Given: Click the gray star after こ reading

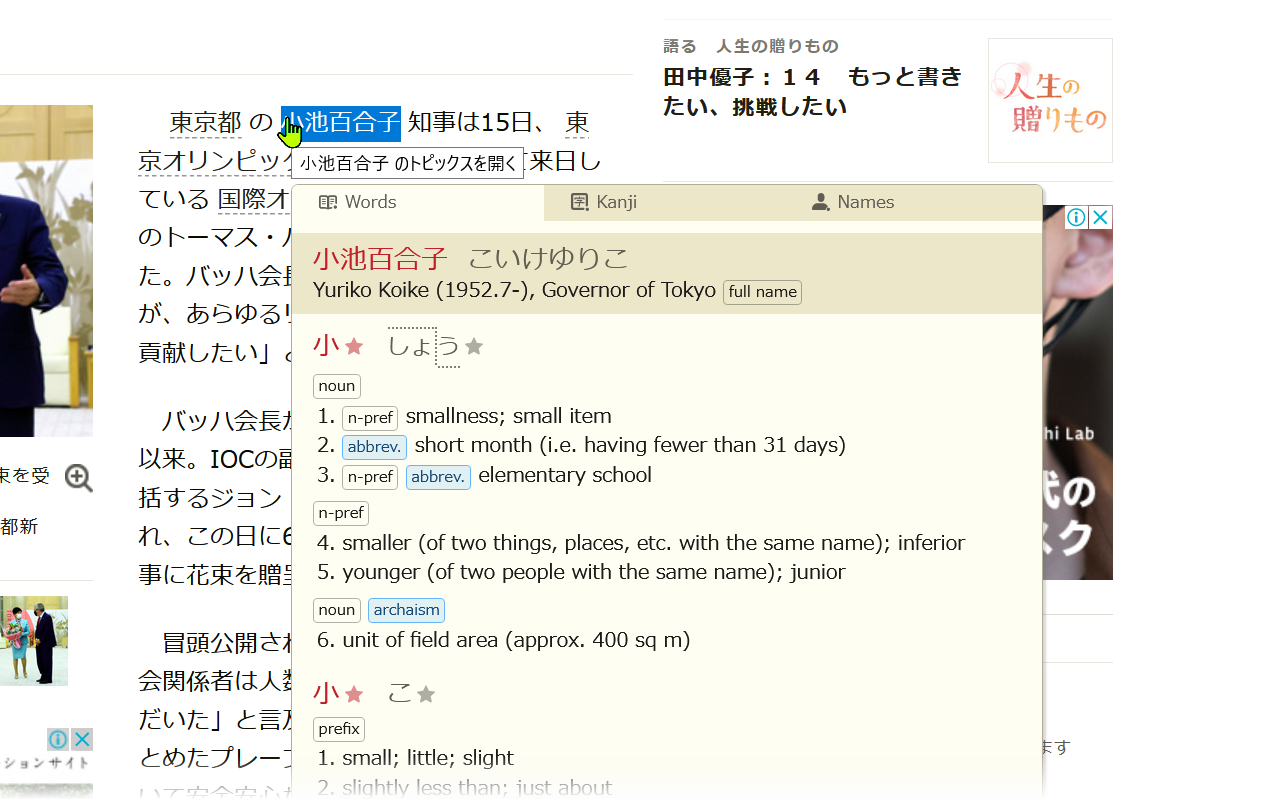Looking at the screenshot, I should pos(426,693).
